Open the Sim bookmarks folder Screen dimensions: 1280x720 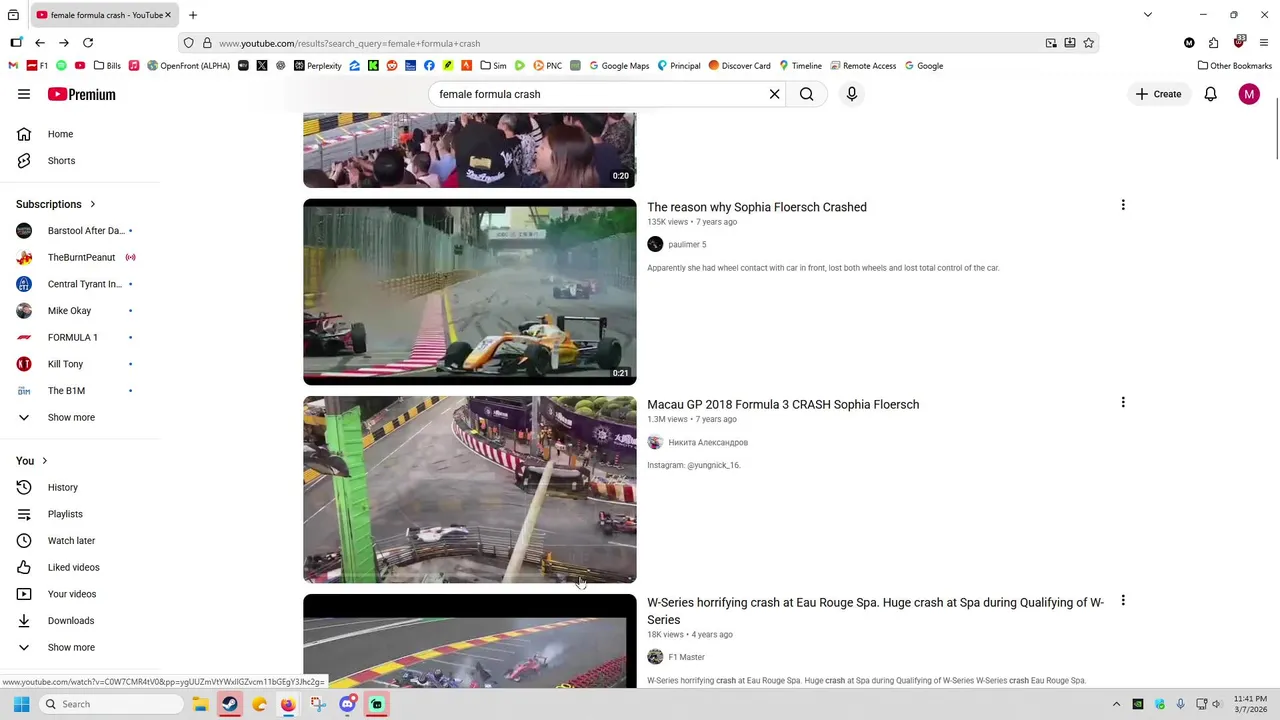pos(493,66)
